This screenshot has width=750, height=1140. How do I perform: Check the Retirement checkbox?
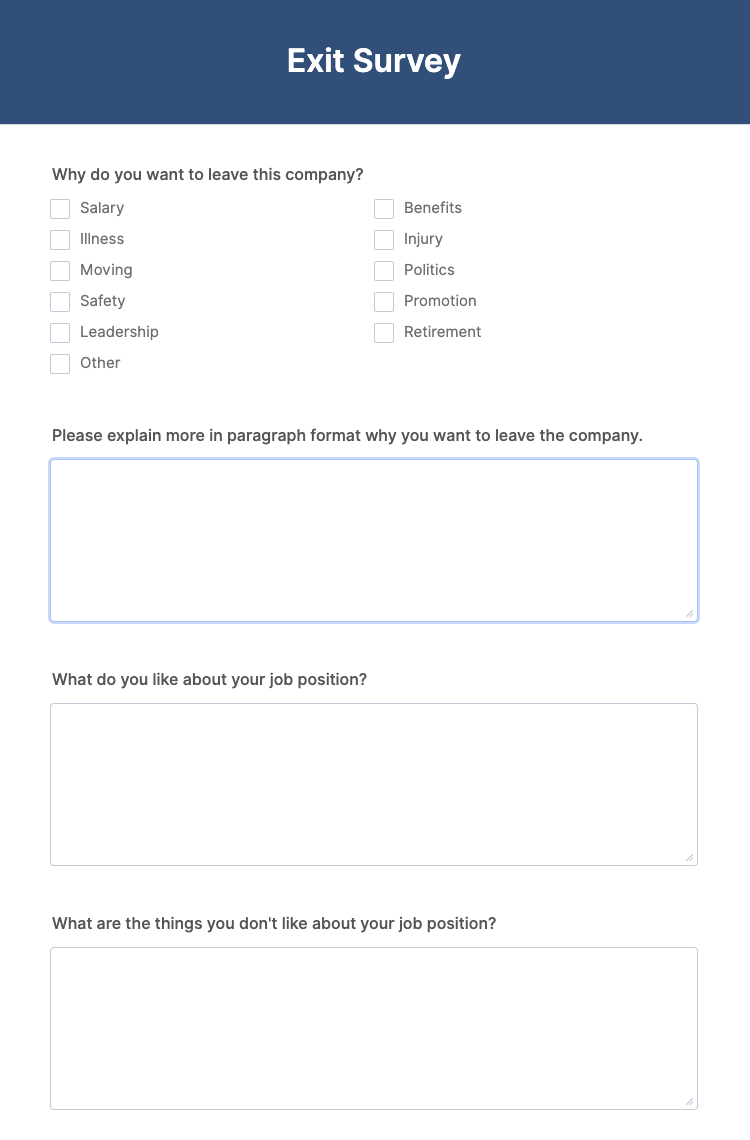(x=384, y=332)
